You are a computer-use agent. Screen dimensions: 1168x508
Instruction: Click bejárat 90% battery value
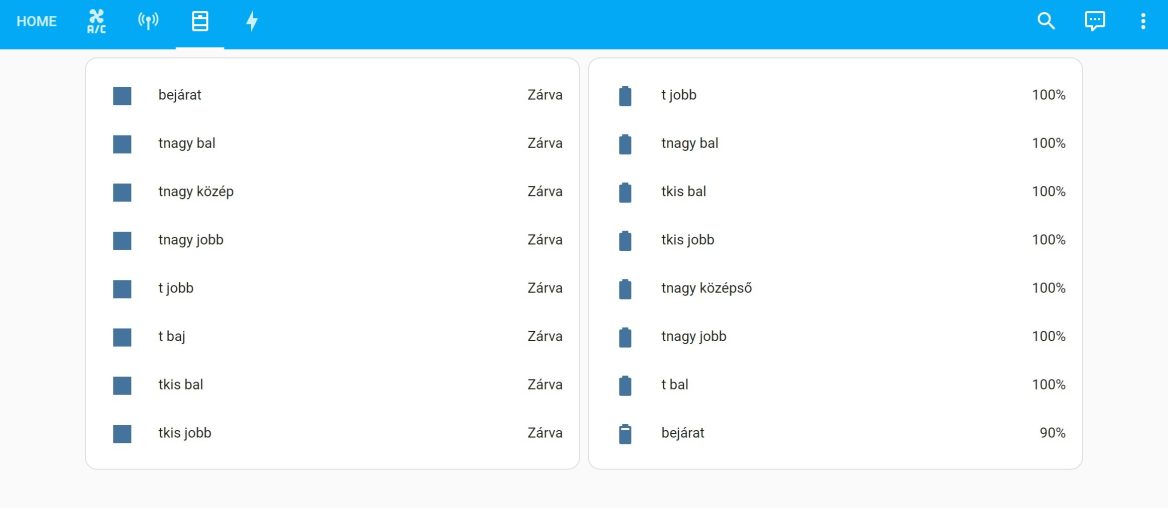[1052, 433]
